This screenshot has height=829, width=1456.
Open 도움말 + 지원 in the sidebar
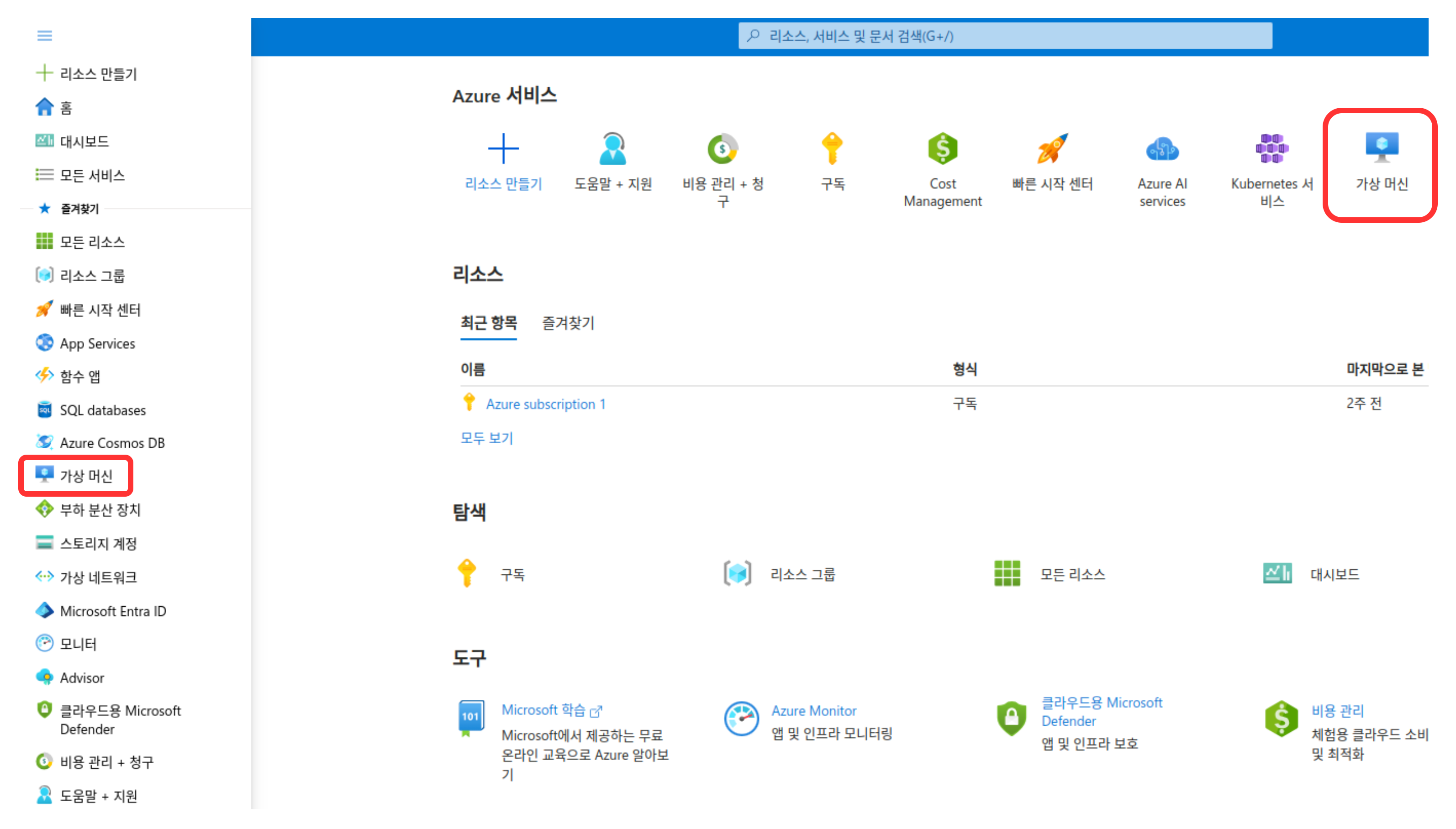tap(87, 795)
